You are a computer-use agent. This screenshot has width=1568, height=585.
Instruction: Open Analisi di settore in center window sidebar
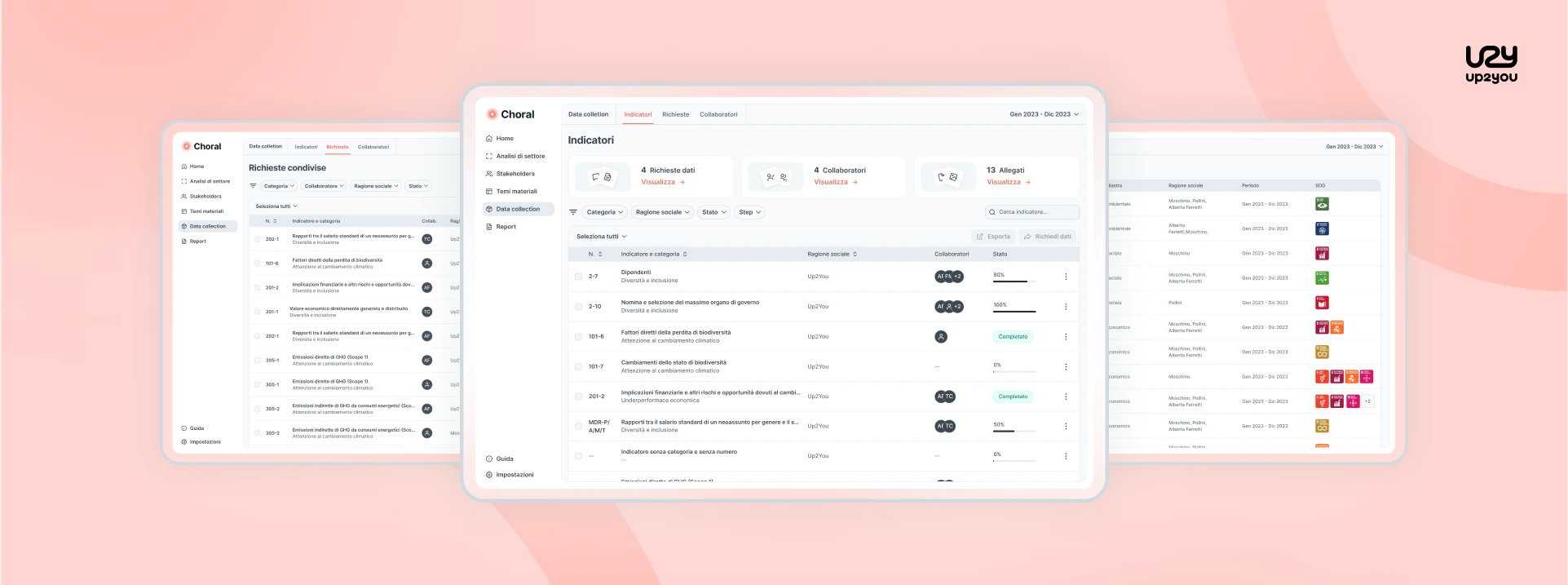(515, 156)
